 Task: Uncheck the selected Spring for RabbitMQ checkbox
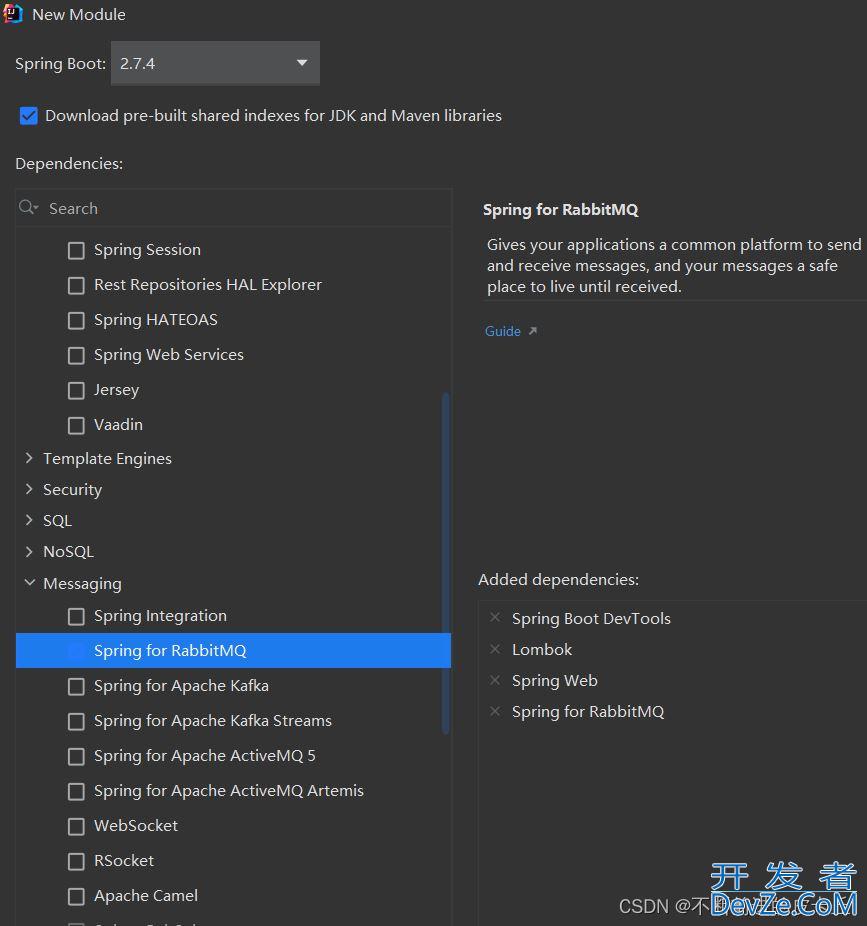click(x=76, y=651)
